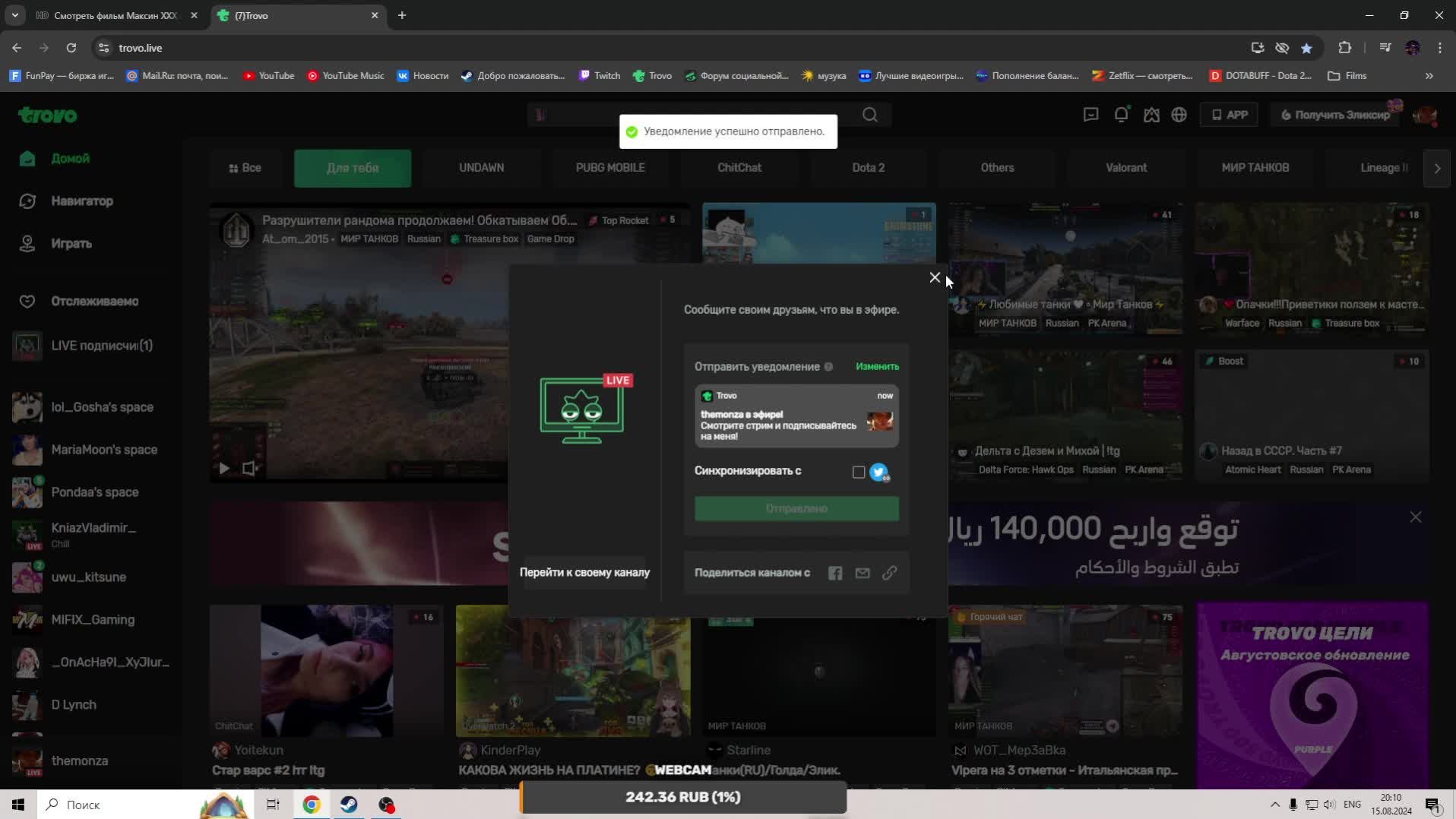
Task: Open the Twitch bookmark
Action: point(600,76)
